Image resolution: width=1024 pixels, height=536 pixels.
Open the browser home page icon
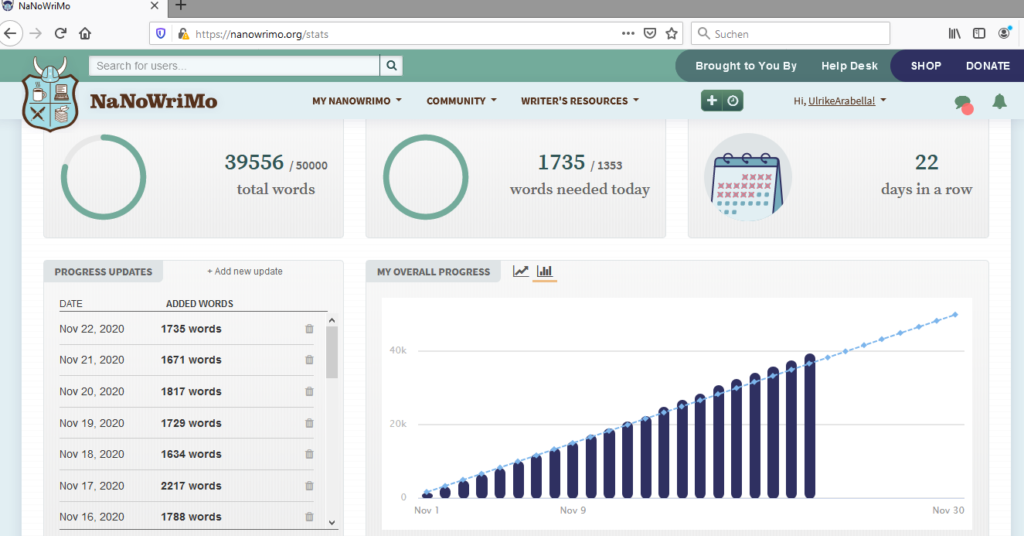85,33
